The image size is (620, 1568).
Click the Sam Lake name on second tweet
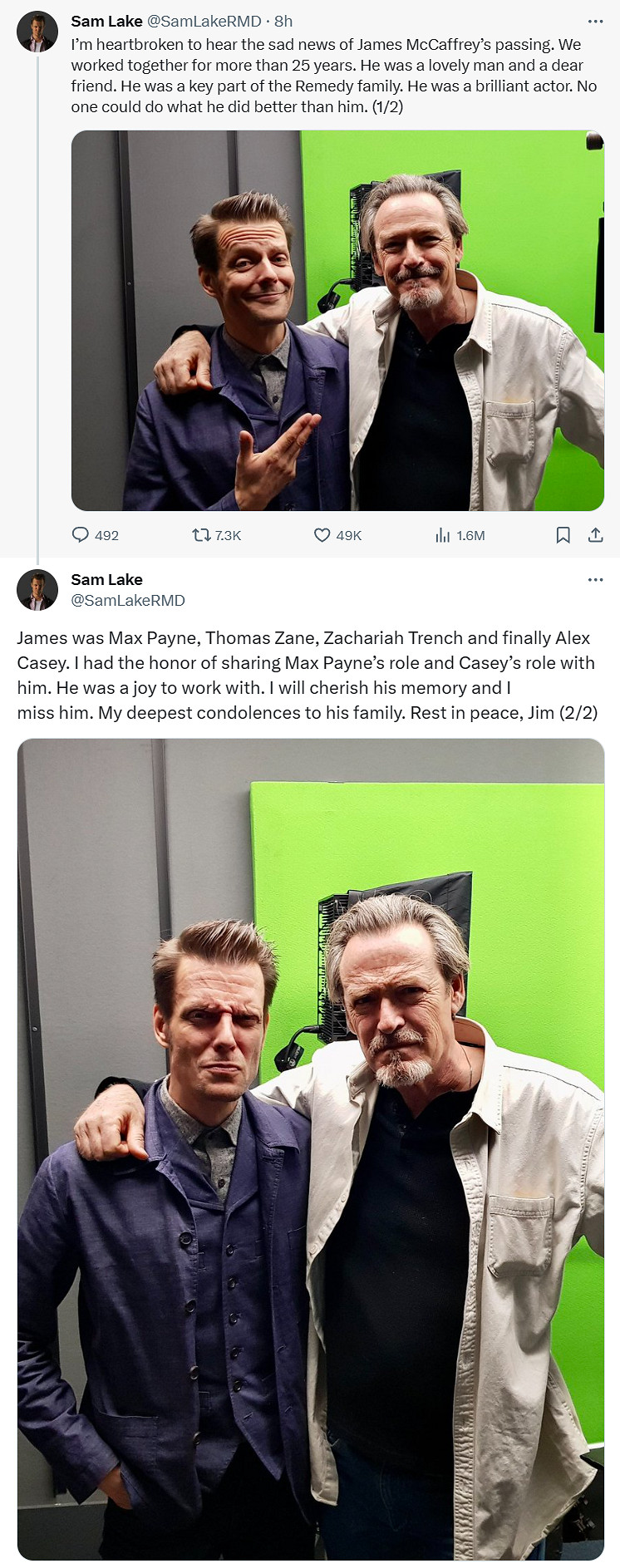coord(106,579)
